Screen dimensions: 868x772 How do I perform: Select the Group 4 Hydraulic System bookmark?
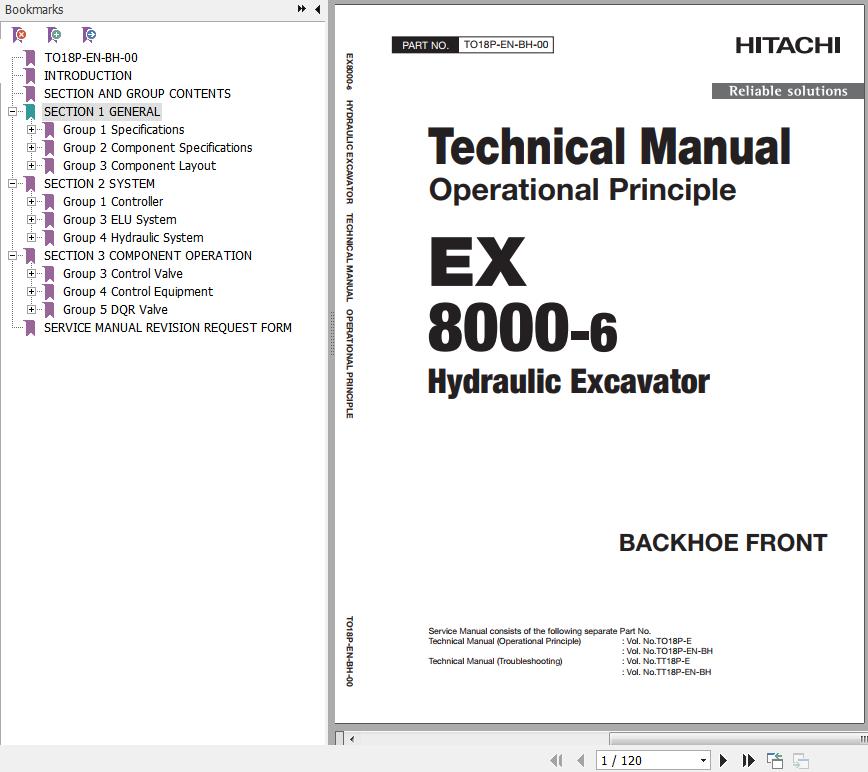pyautogui.click(x=132, y=238)
